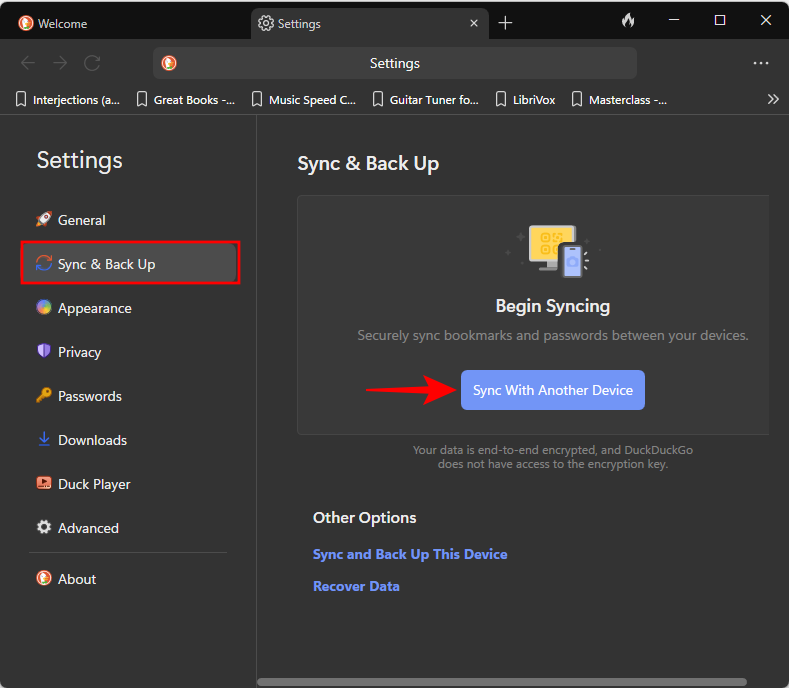Screen dimensions: 789x688
Task: Select Sync & Back Up sidebar item
Action: [x=130, y=264]
